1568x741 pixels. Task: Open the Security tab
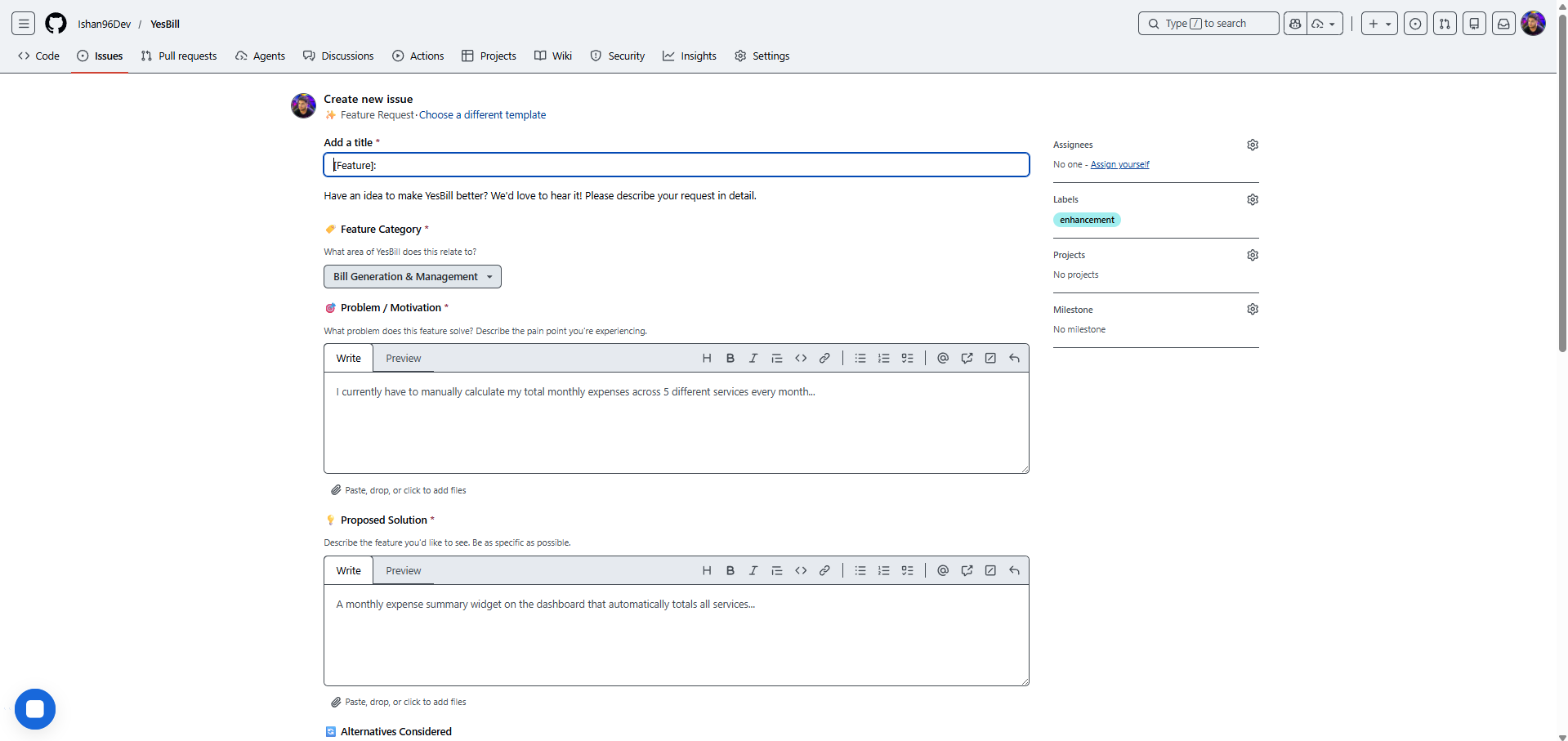618,56
